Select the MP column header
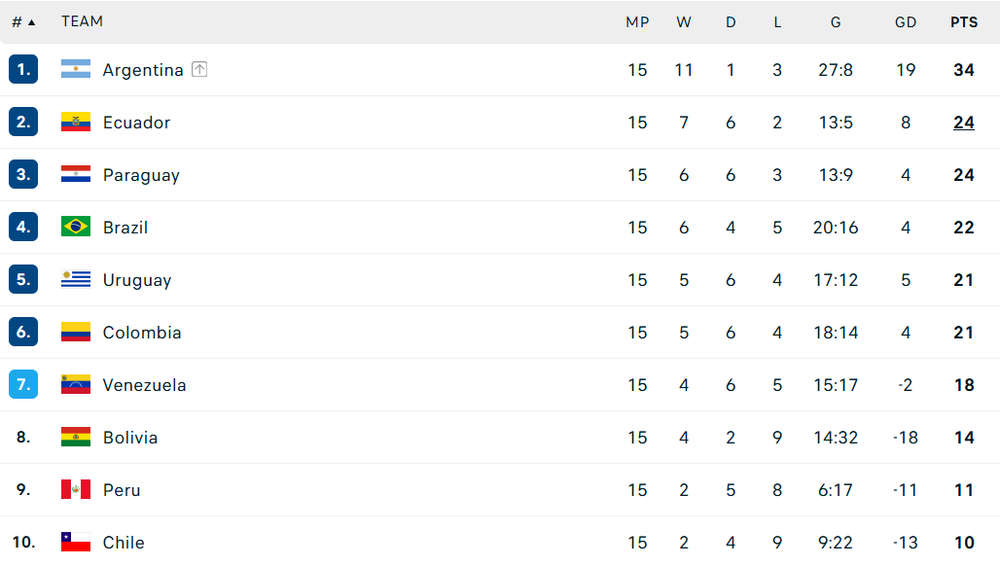Viewport: 1000px width, 566px height. 637,22
